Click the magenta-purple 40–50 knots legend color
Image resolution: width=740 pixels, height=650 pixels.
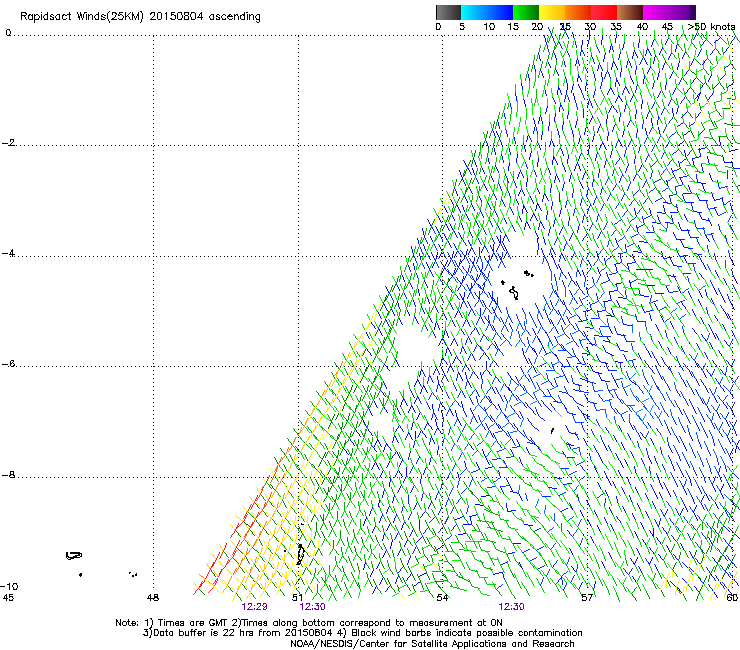pyautogui.click(x=669, y=12)
